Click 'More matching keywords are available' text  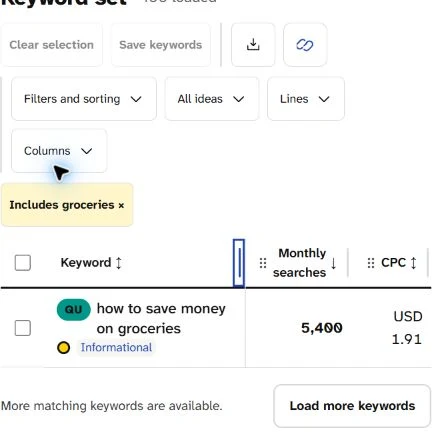pos(111,406)
